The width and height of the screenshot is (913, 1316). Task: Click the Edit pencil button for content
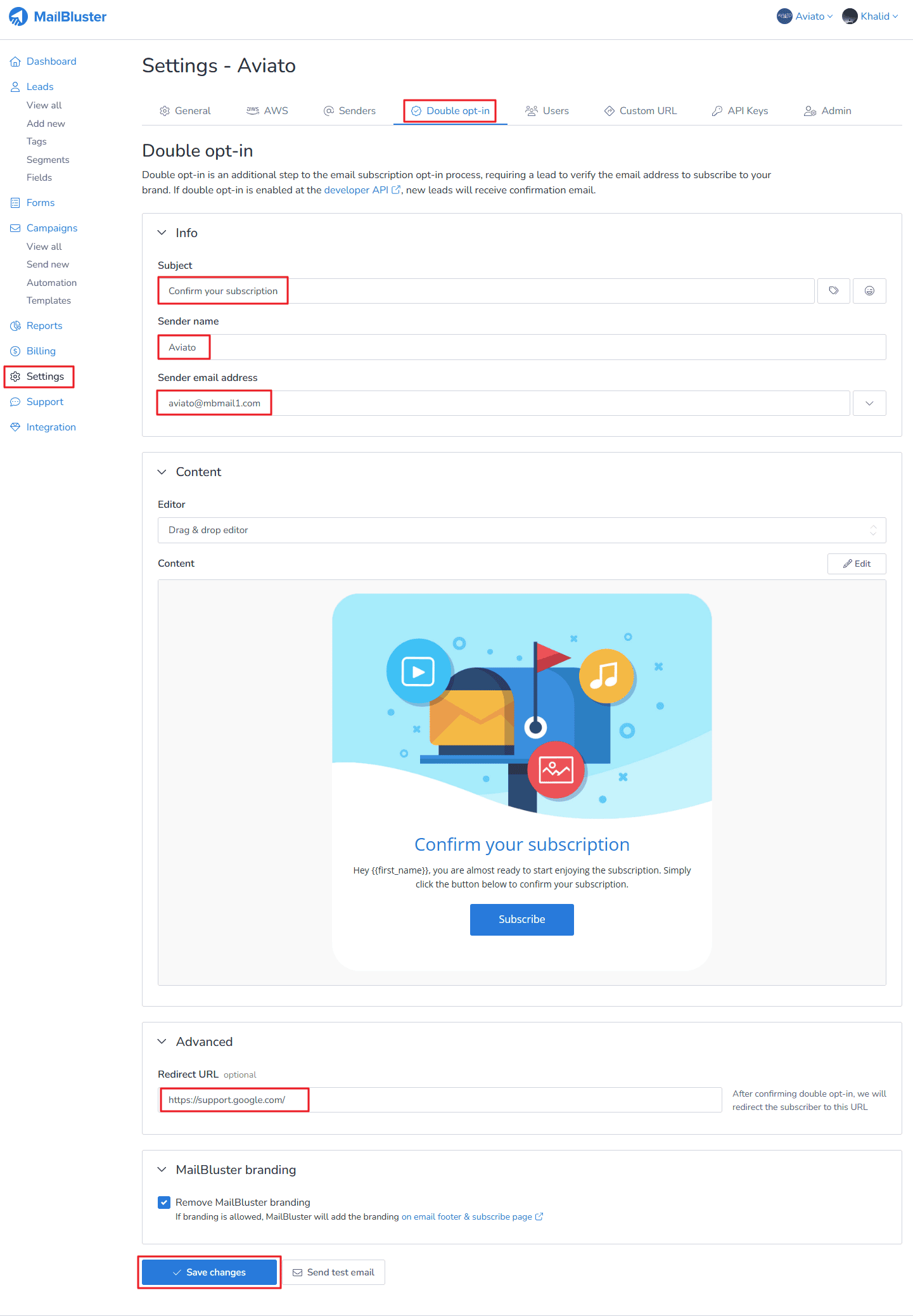(x=856, y=564)
